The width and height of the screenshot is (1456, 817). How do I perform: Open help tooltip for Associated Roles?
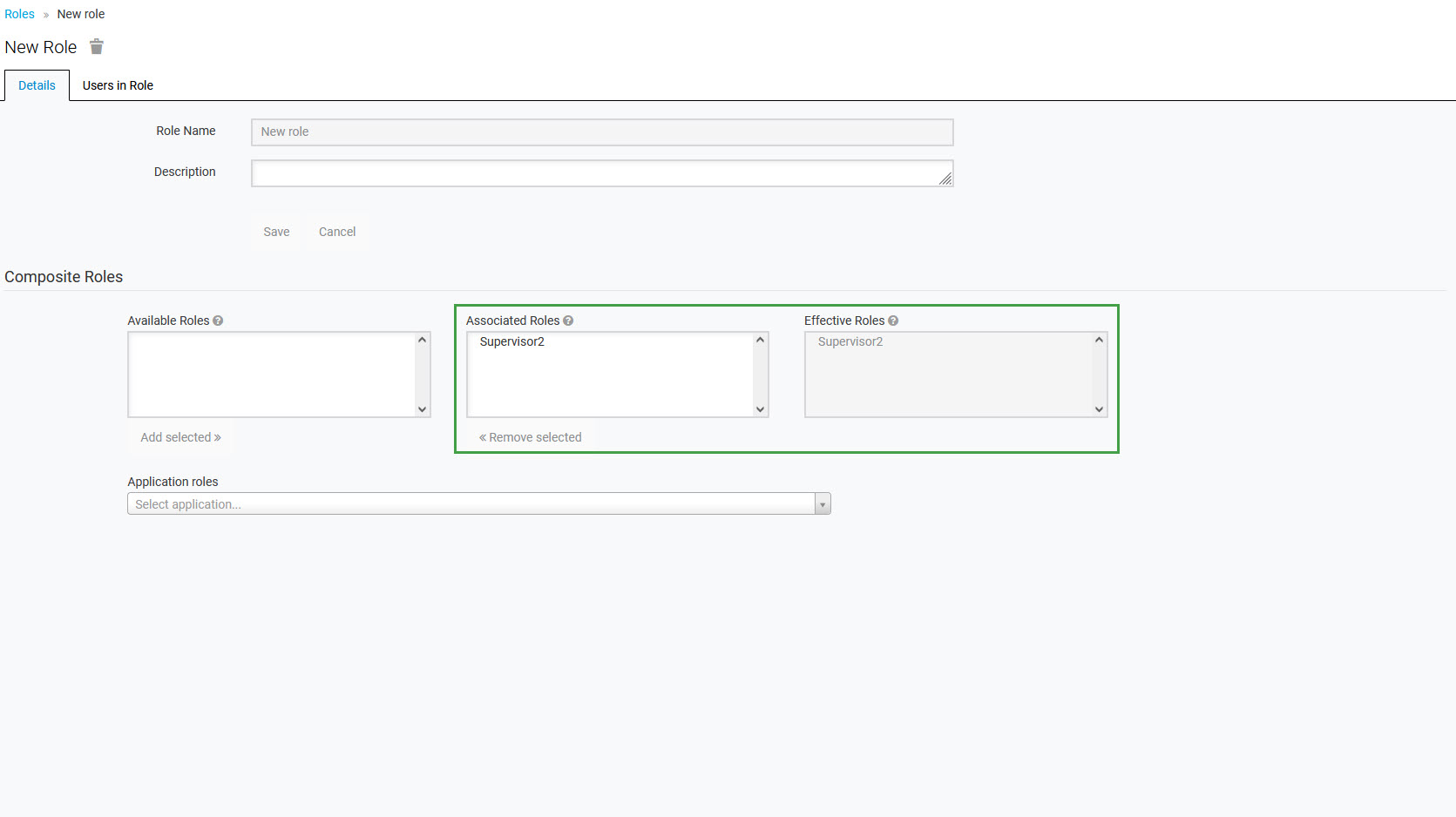click(568, 321)
